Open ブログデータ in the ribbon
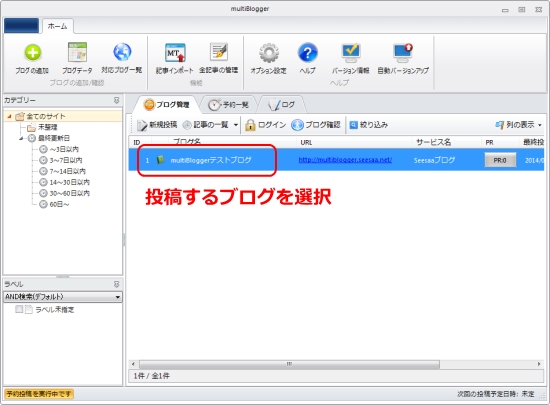 tap(77, 59)
